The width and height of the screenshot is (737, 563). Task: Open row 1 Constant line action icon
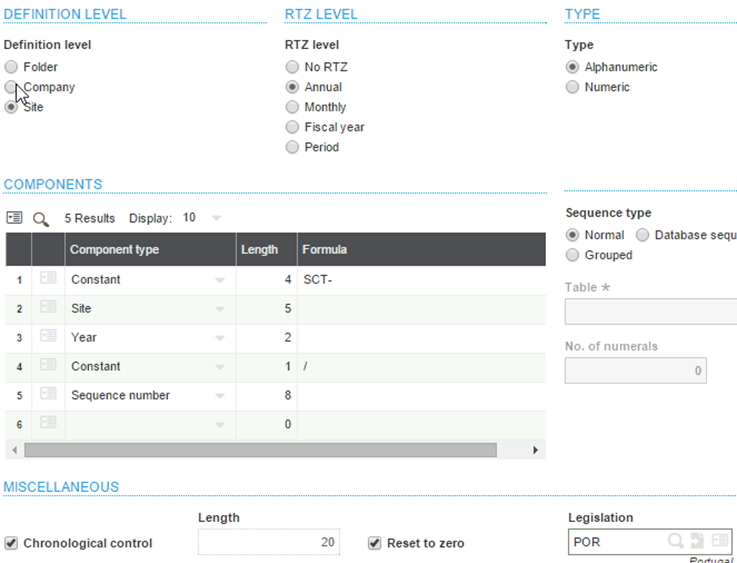(48, 280)
